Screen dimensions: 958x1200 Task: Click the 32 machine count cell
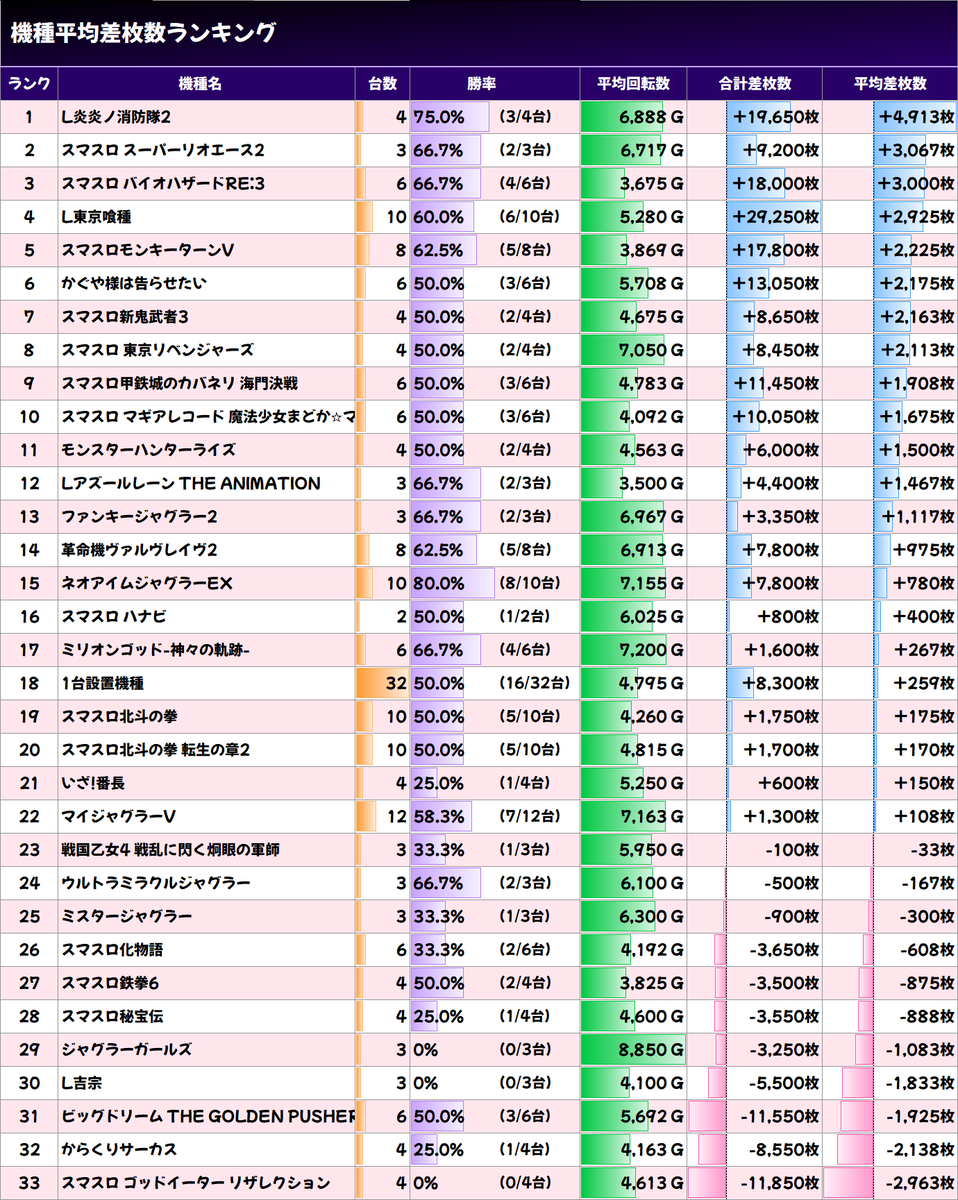(x=382, y=684)
